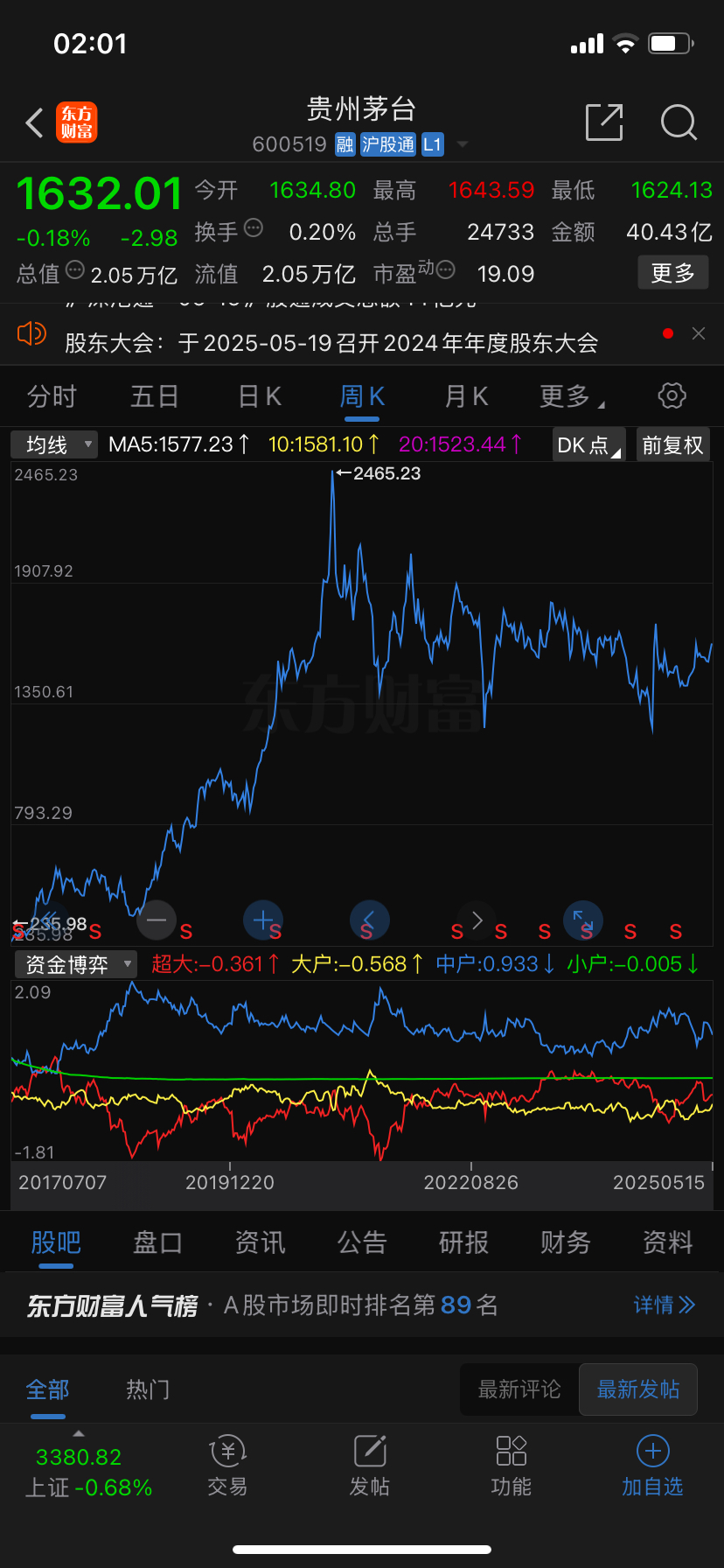Image resolution: width=724 pixels, height=1568 pixels.
Task: Sort by 最新发帖
Action: [x=638, y=1389]
